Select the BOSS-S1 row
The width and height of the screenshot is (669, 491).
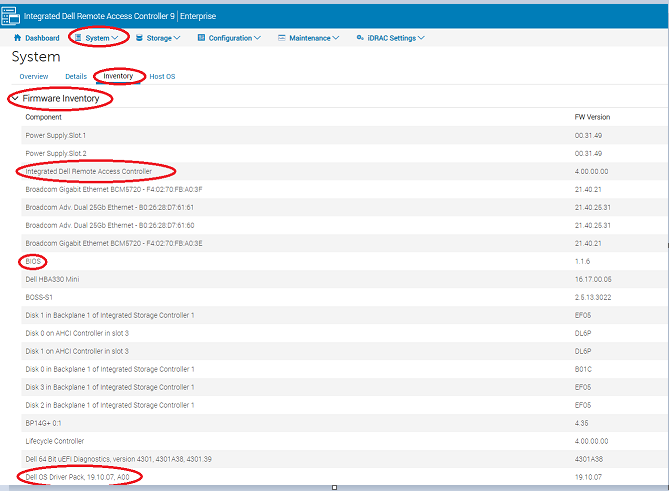coord(345,297)
